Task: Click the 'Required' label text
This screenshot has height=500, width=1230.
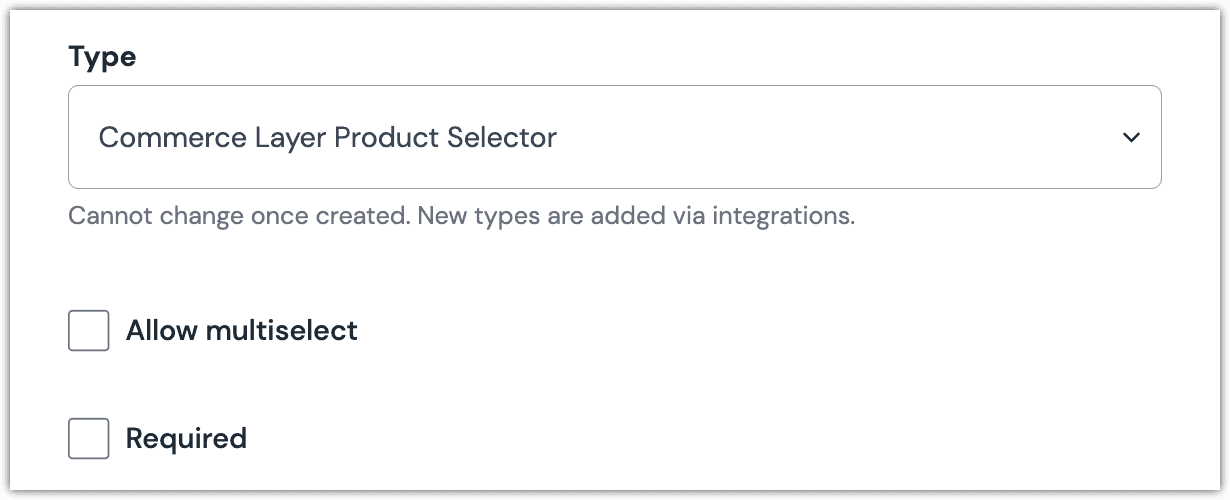Action: point(186,439)
